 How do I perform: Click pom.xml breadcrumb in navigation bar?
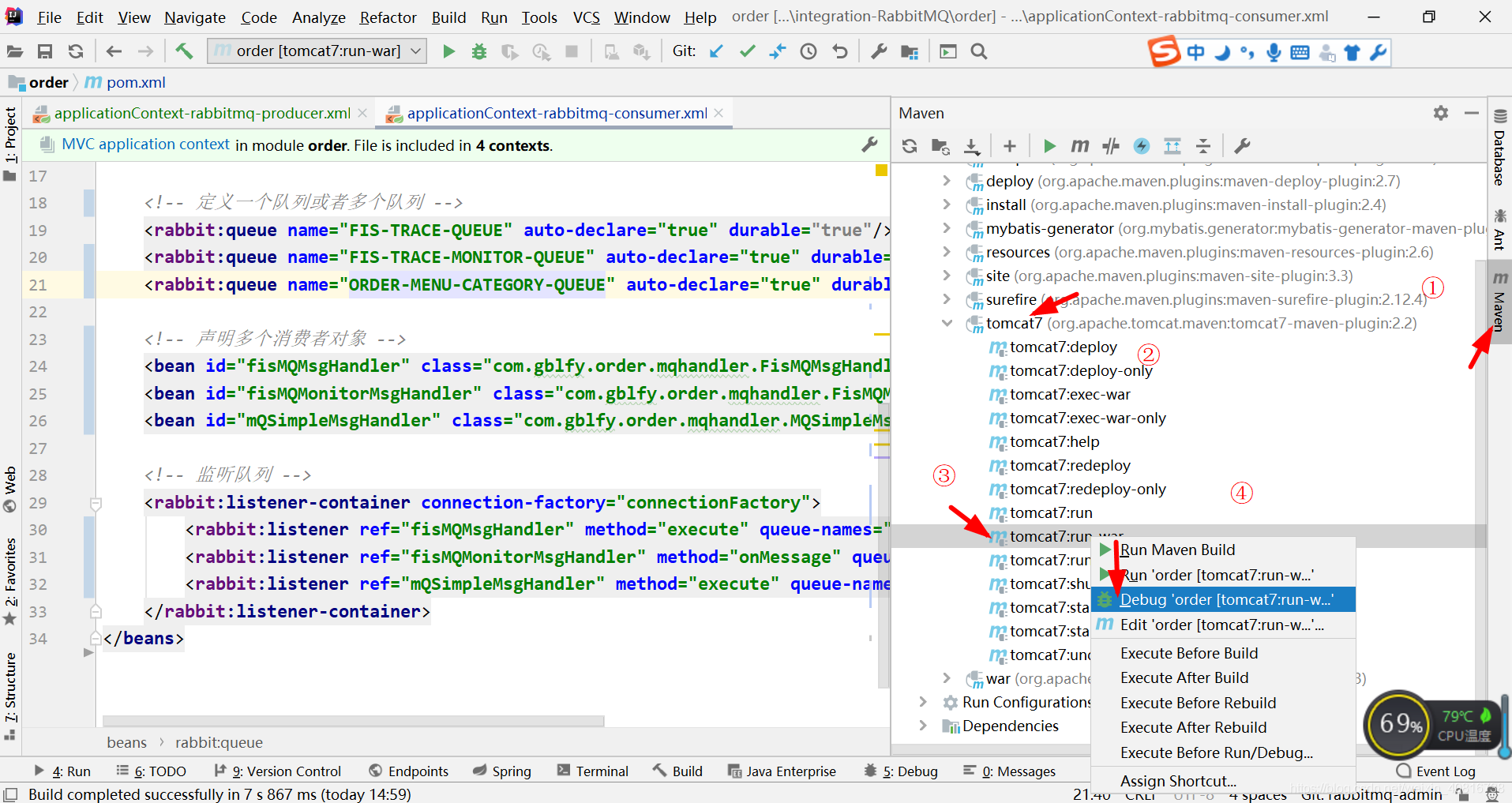tap(126, 82)
